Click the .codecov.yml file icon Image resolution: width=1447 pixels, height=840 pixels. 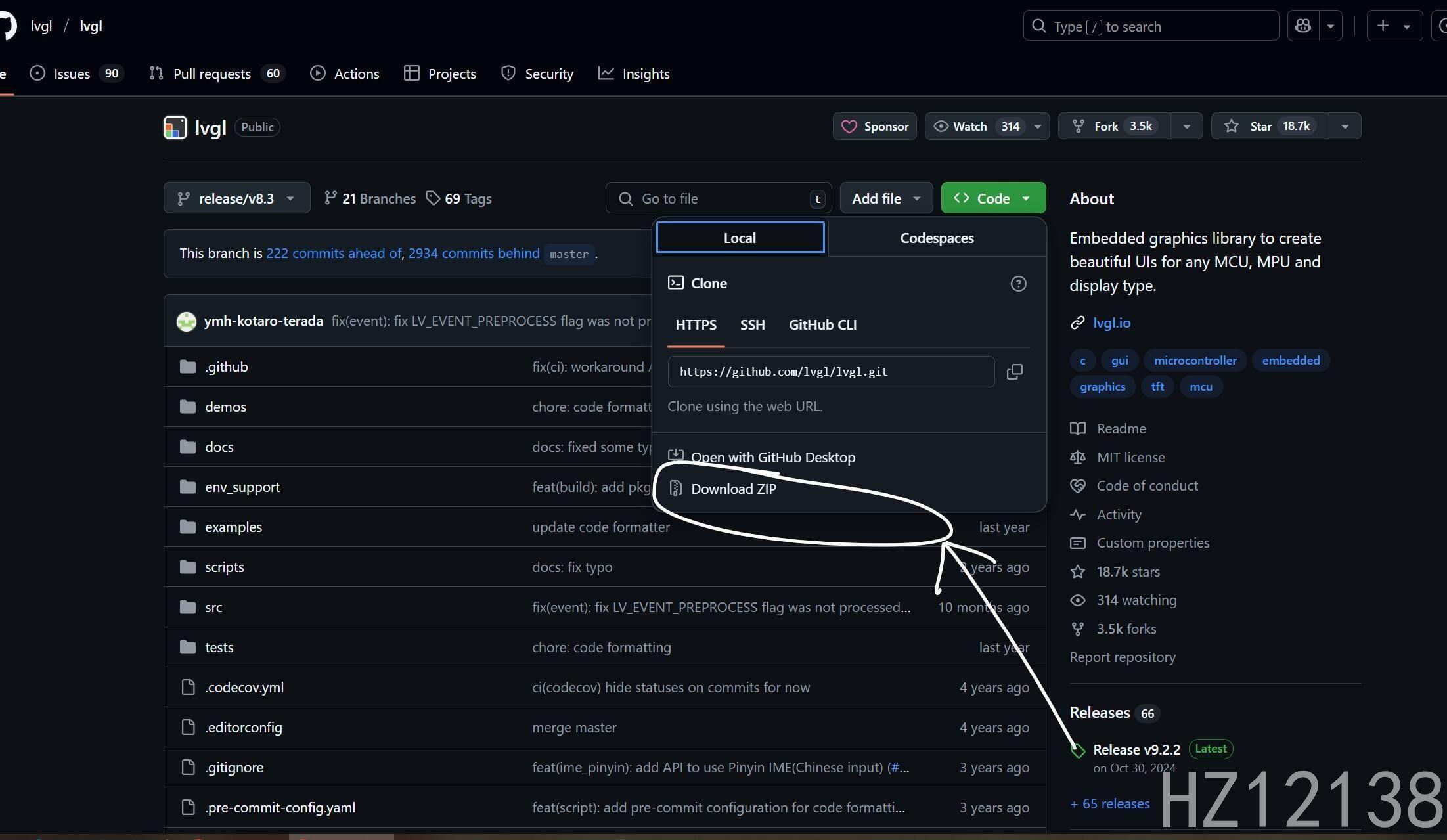click(x=189, y=687)
